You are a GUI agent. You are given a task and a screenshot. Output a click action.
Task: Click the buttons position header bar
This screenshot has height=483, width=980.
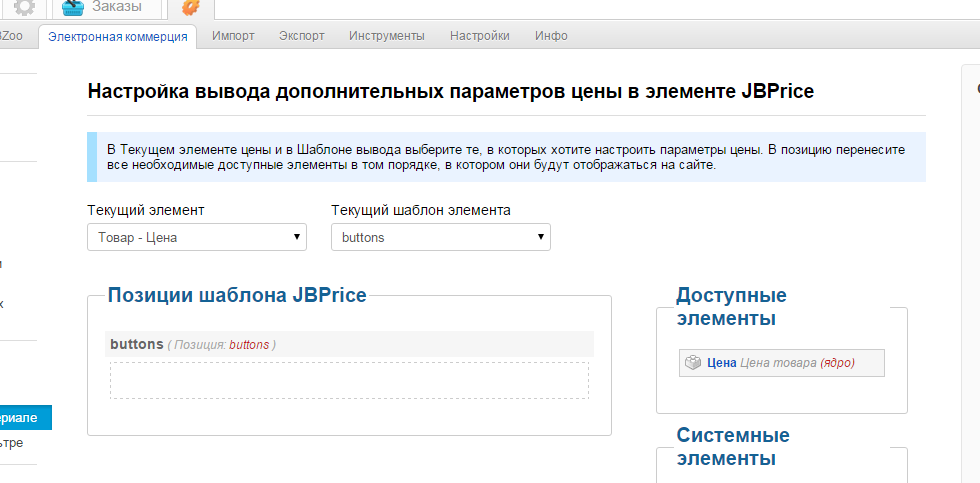click(x=349, y=344)
